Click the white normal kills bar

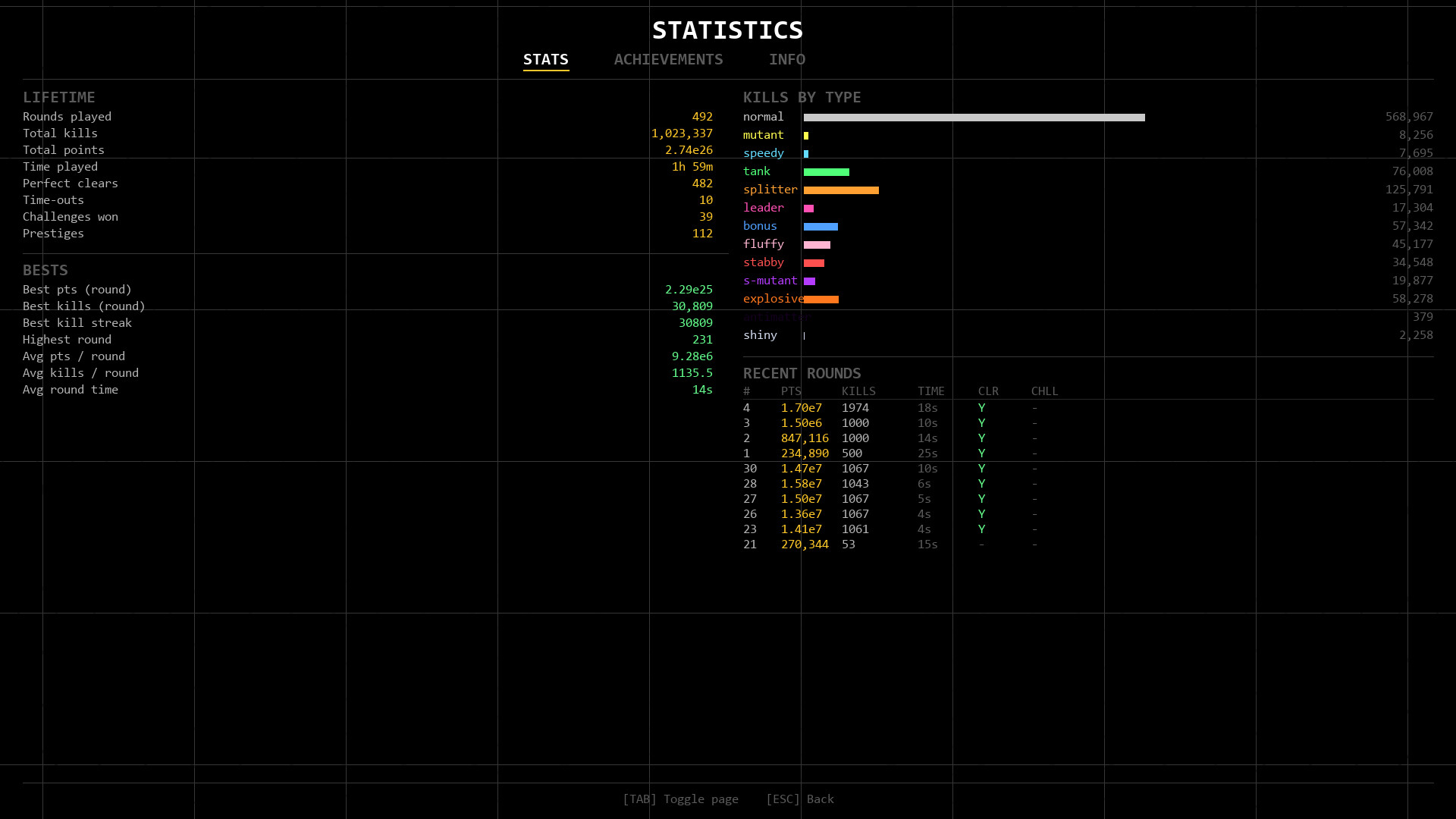974,118
